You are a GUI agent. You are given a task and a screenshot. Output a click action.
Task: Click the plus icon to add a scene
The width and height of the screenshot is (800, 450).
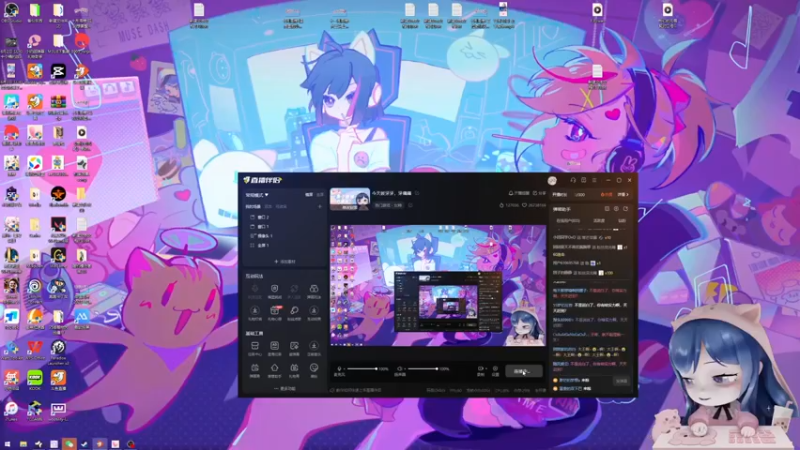tap(320, 207)
